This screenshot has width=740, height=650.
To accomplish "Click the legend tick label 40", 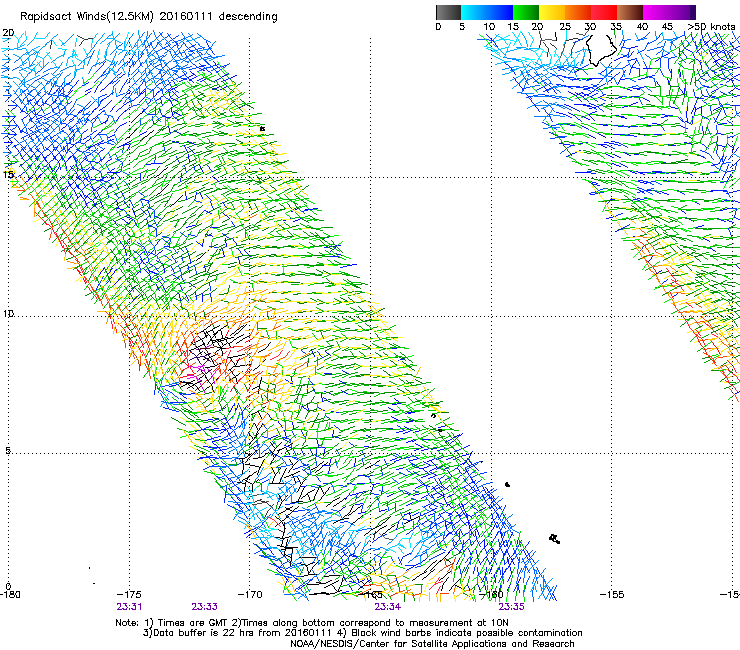I will click(642, 27).
